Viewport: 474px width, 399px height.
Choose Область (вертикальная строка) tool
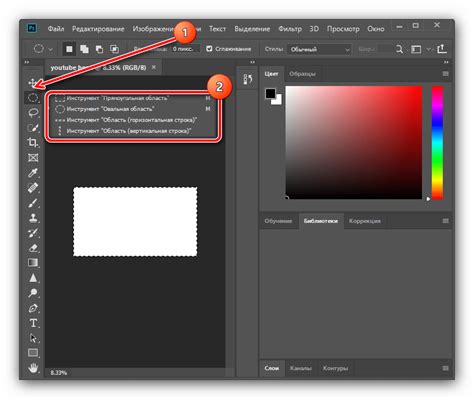(133, 131)
